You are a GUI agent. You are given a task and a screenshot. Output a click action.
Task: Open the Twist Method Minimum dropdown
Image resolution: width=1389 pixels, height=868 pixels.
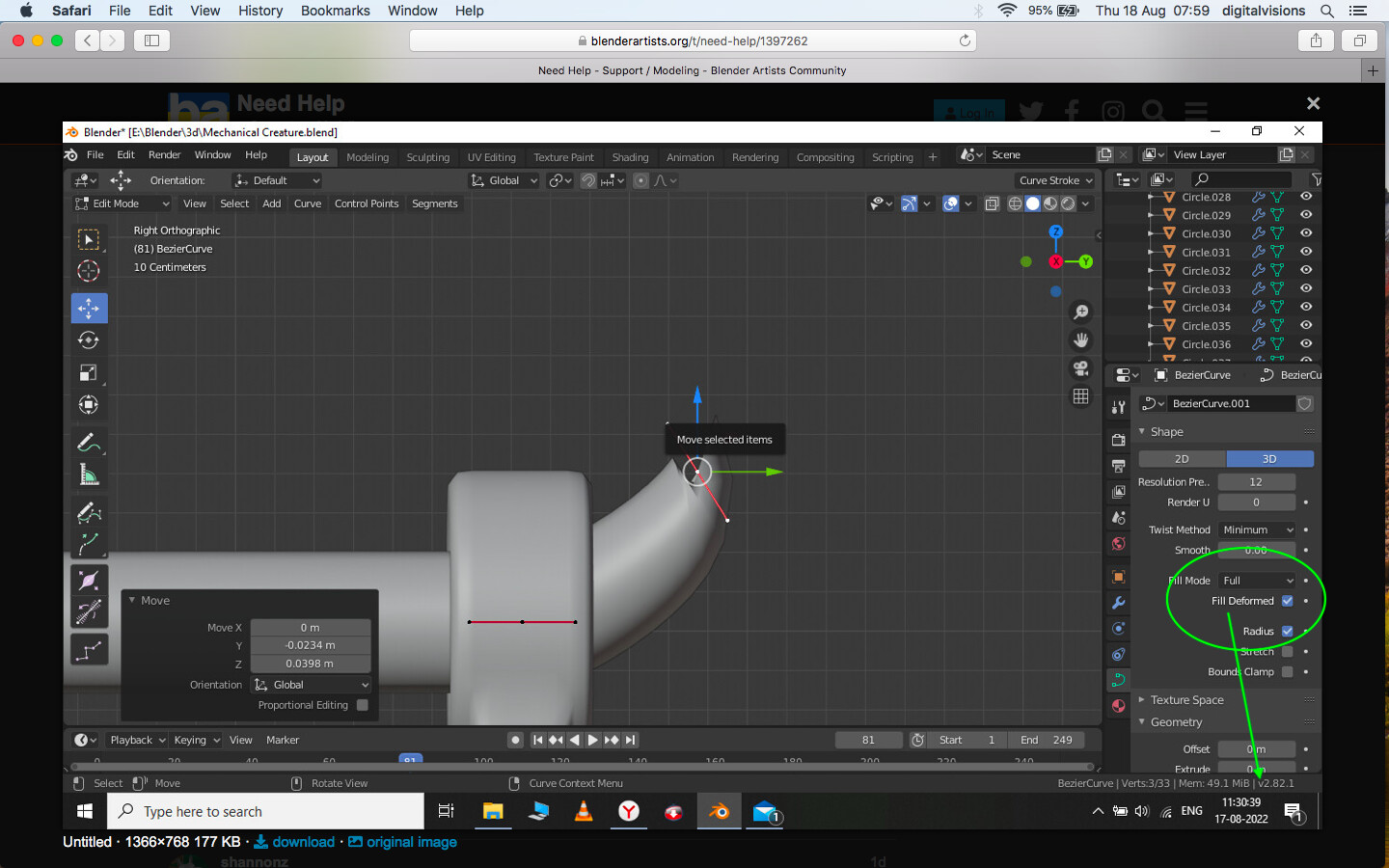1258,529
